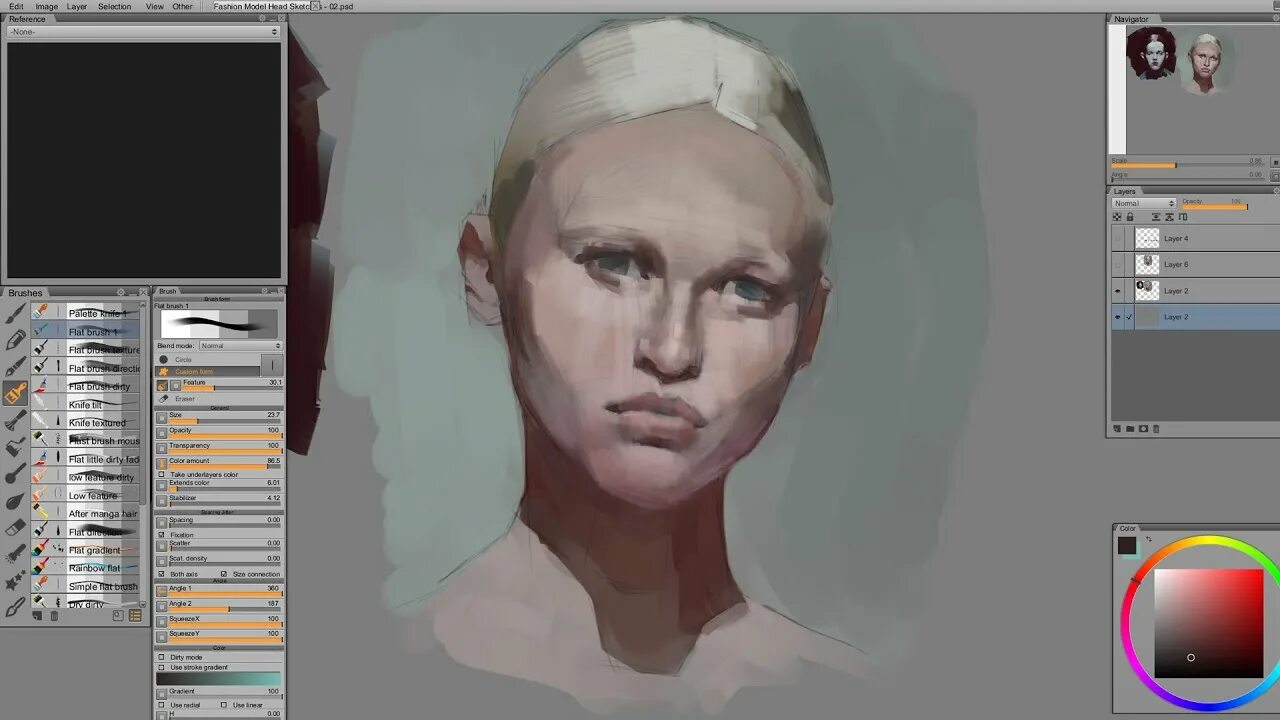Open the Selection menu
The height and width of the screenshot is (720, 1280).
click(114, 6)
